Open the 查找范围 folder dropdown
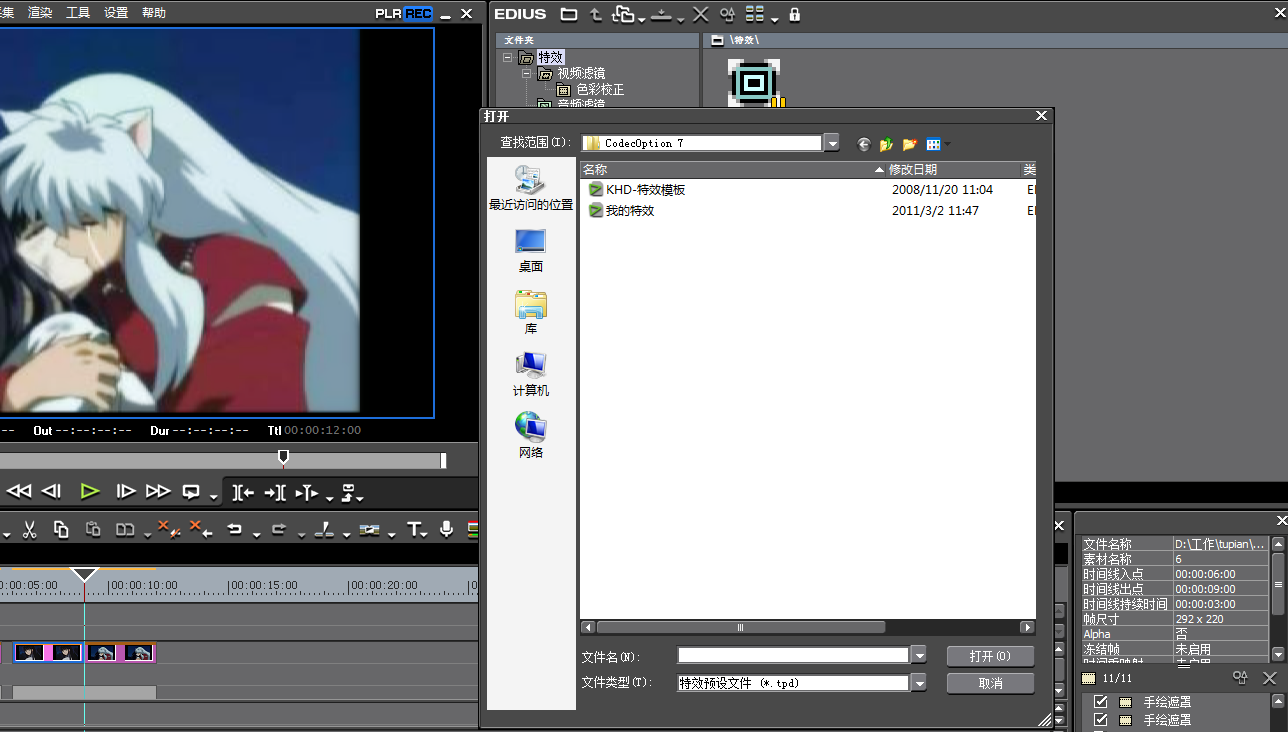 (x=832, y=143)
